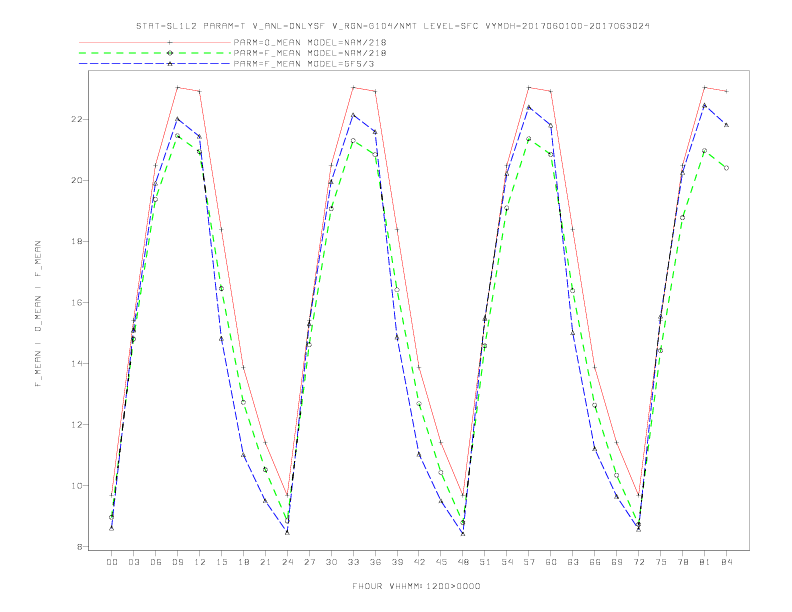Viewport: 792px width, 612px height.
Task: Click the chart title starting with STAT=SL1L2
Action: 392,26
